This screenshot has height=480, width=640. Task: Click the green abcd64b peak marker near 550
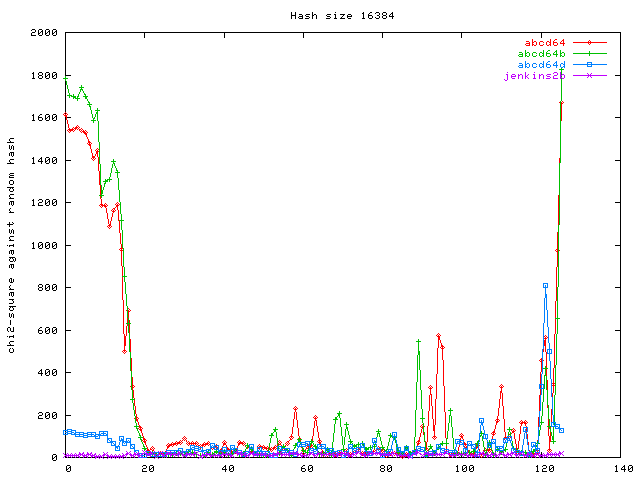[x=418, y=341]
